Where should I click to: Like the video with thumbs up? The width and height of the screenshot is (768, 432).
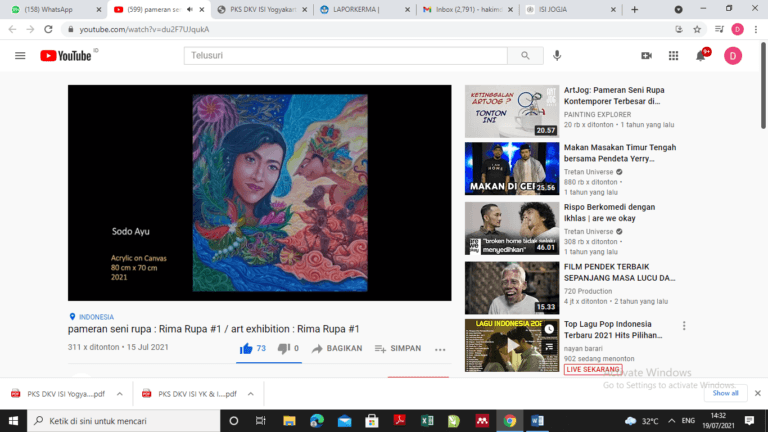[246, 348]
